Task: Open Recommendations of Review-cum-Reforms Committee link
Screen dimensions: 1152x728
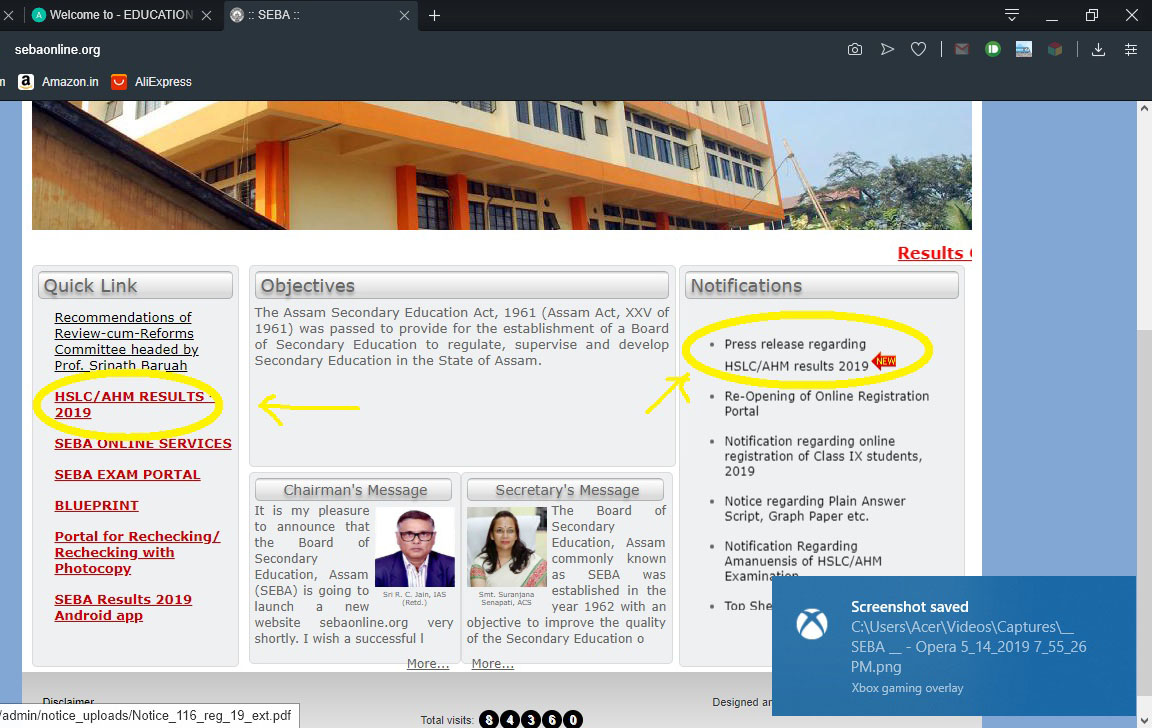Action: 126,341
